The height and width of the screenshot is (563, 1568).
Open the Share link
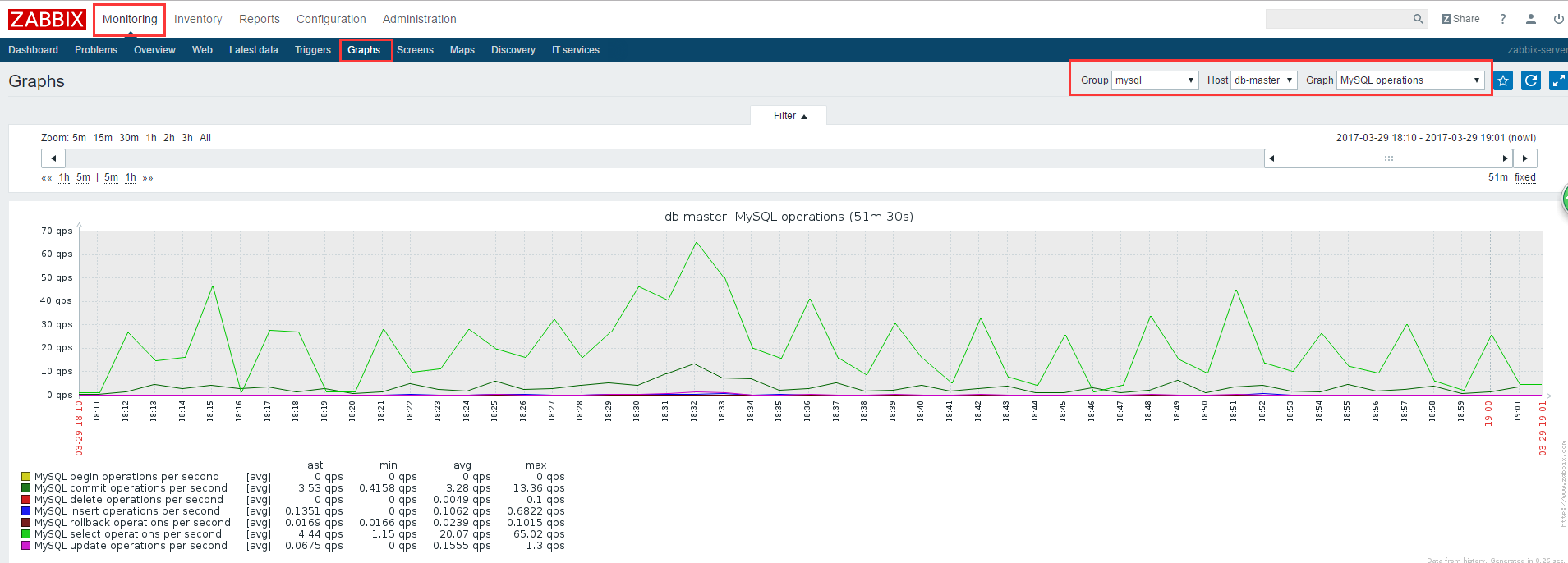coord(1460,19)
